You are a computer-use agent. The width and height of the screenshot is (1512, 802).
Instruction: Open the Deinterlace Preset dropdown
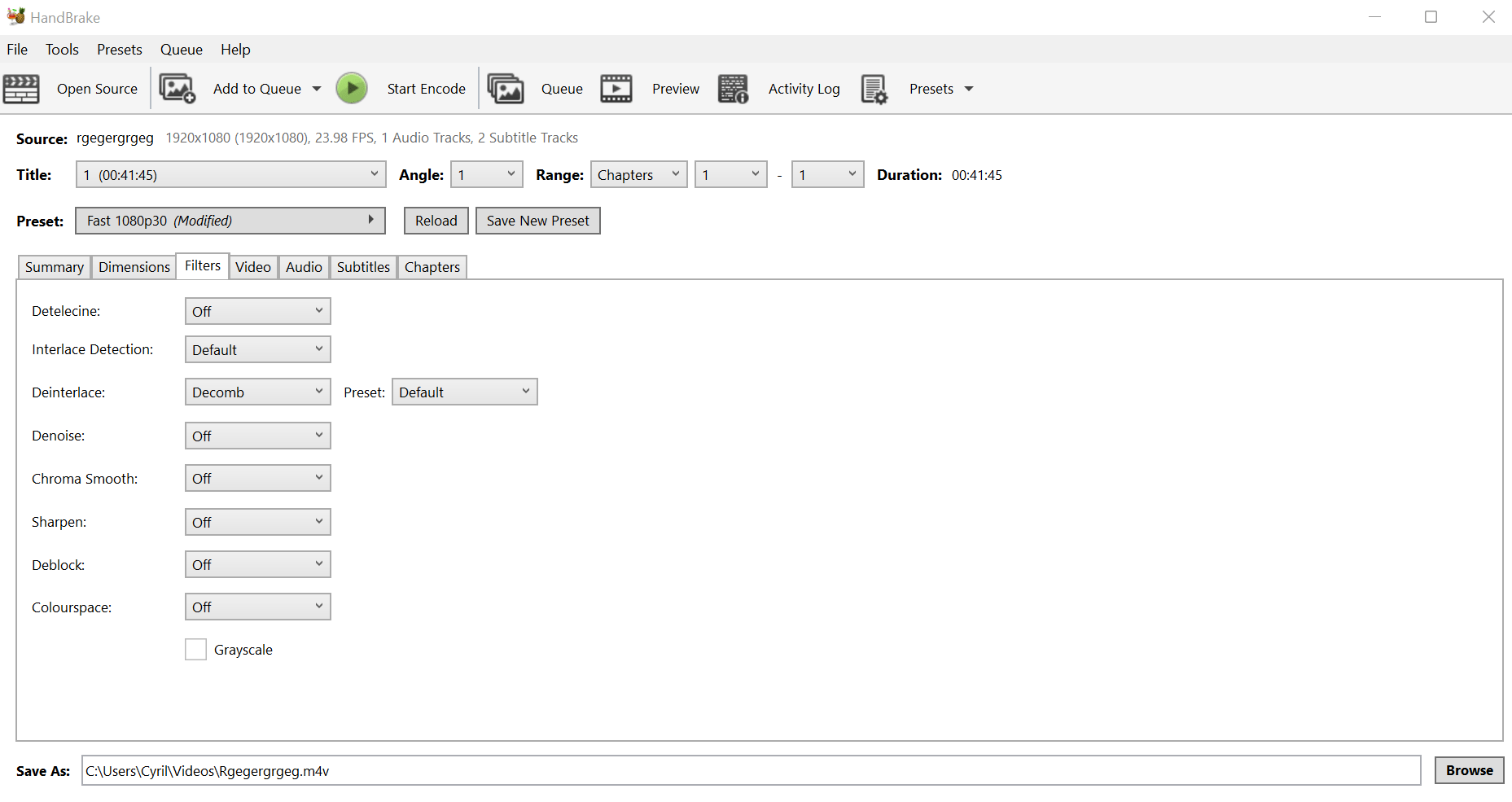click(465, 392)
